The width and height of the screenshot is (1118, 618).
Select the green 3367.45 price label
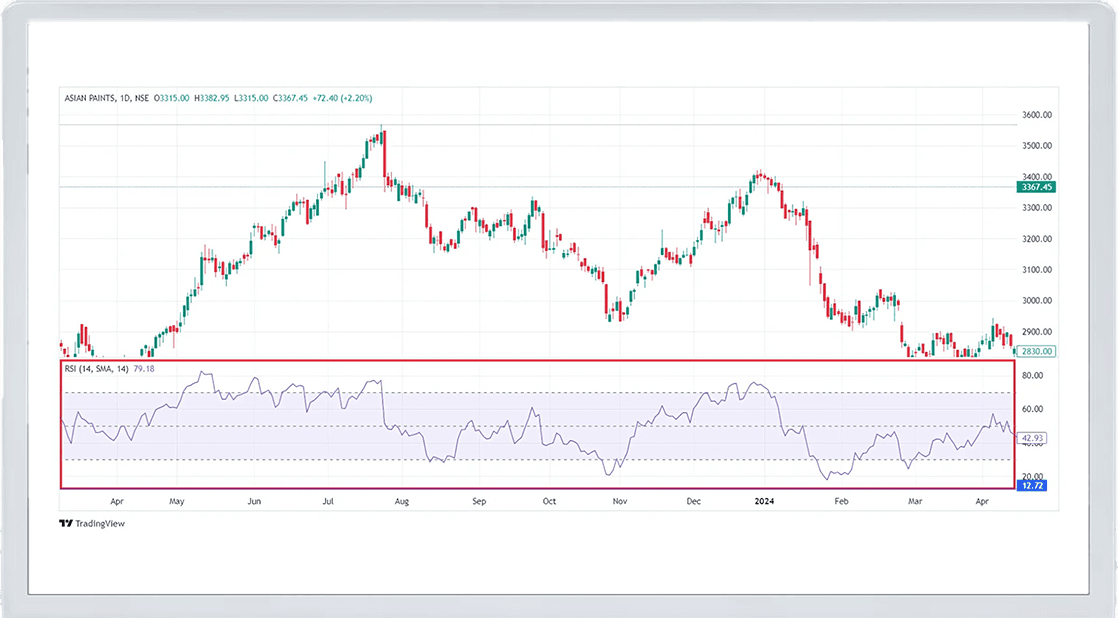pyautogui.click(x=1036, y=187)
